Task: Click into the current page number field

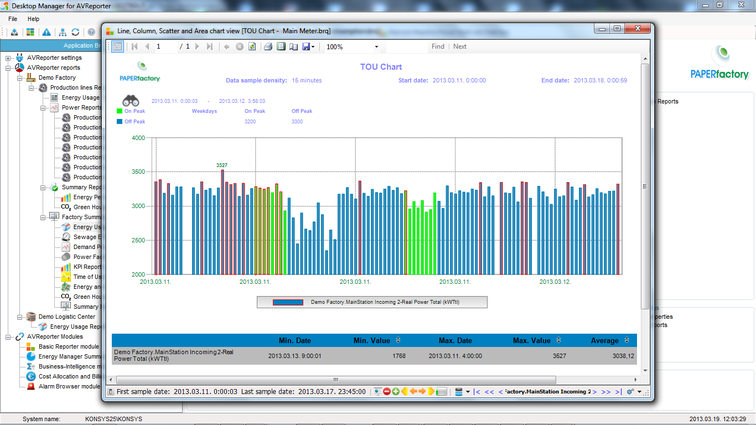Action: (165, 47)
